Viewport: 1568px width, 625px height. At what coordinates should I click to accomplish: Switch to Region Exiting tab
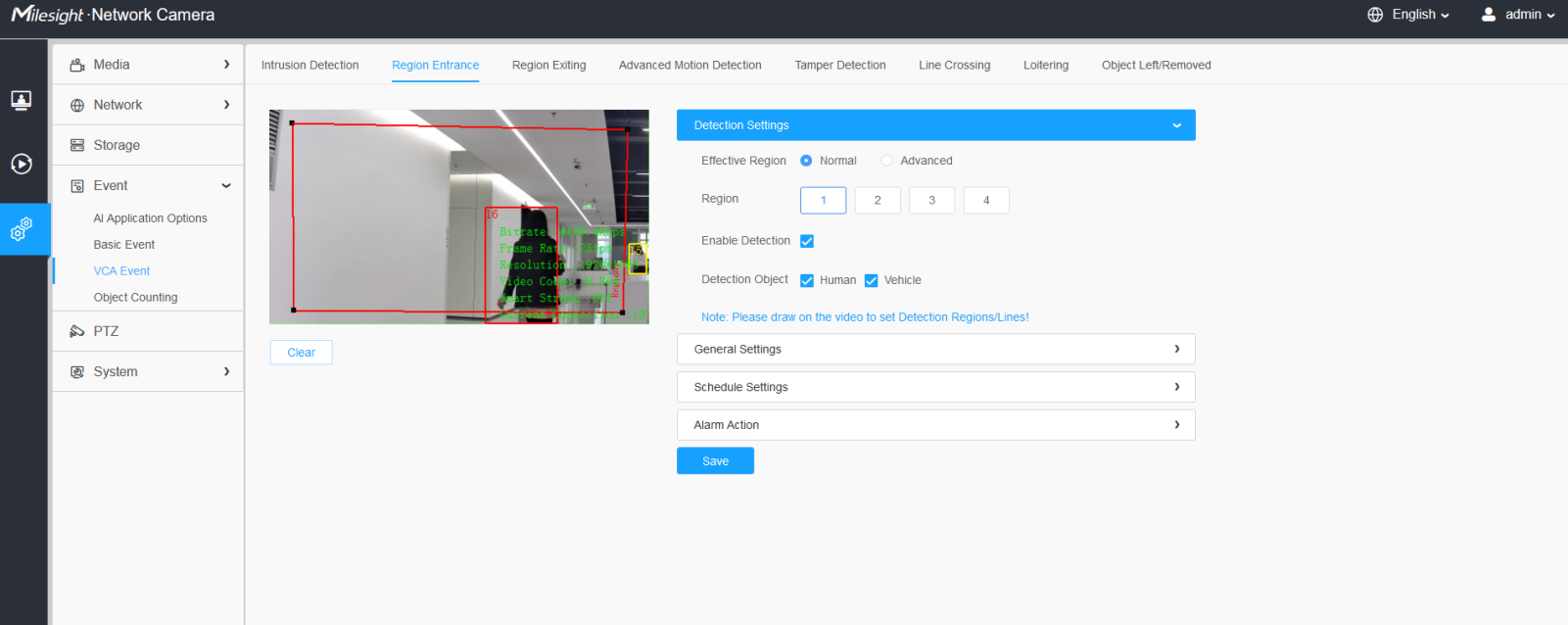click(x=548, y=66)
